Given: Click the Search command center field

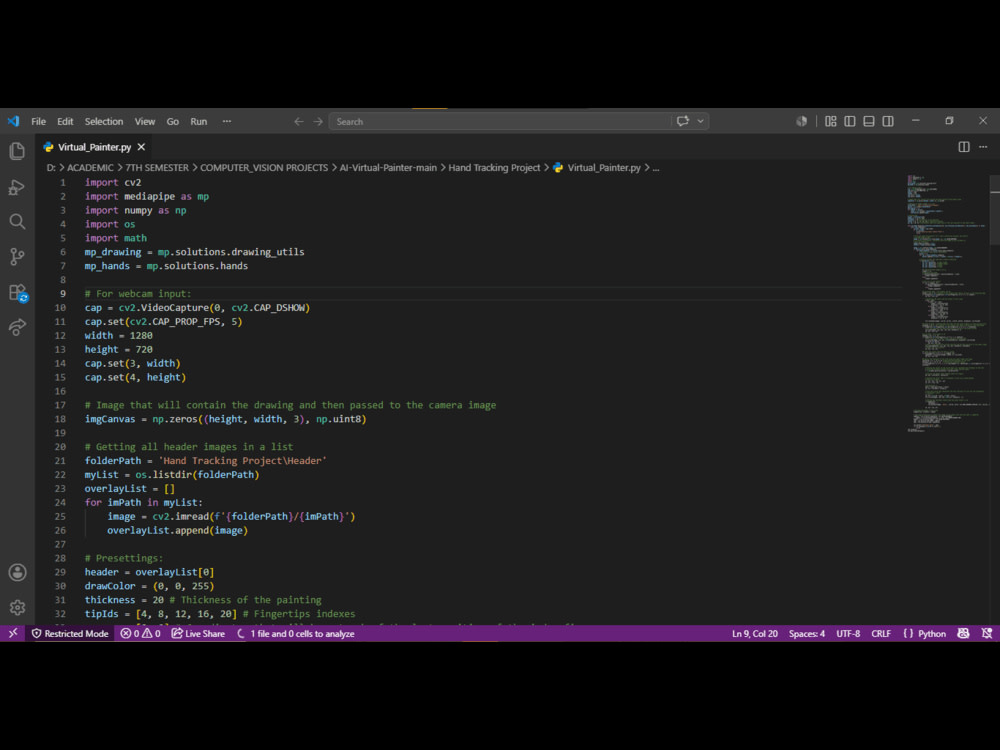Looking at the screenshot, I should (x=499, y=121).
